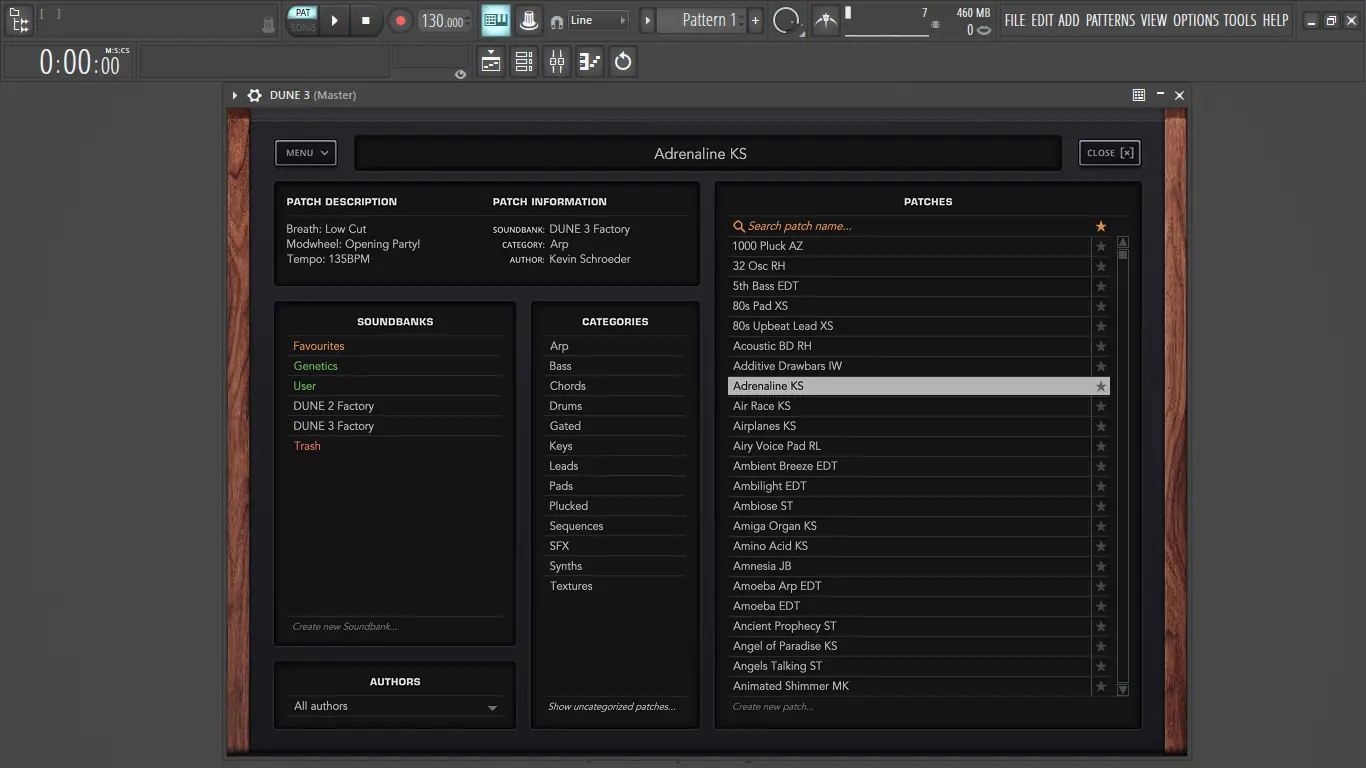The height and width of the screenshot is (768, 1366).
Task: Click the CLOSE browser button
Action: [x=1109, y=153]
